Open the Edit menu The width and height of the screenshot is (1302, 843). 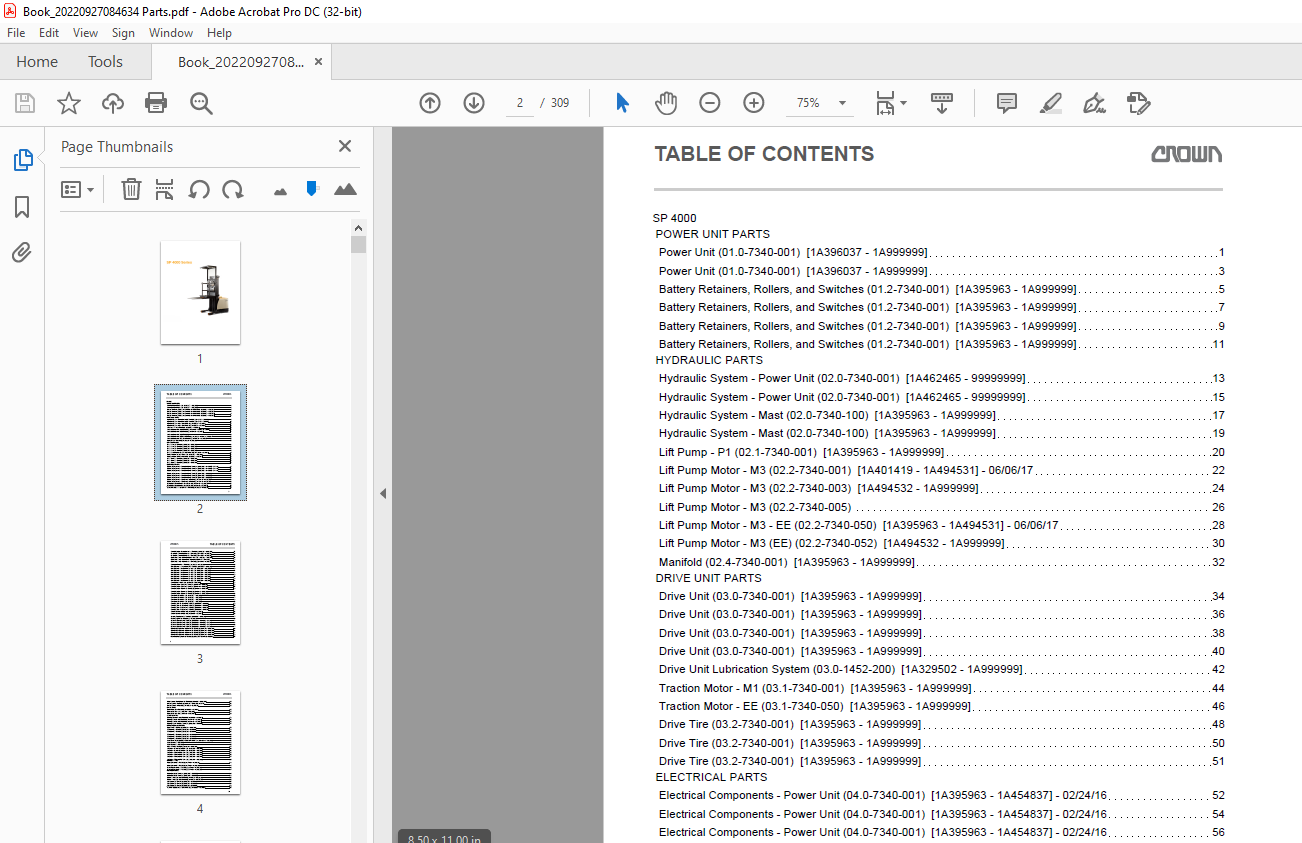coord(49,33)
